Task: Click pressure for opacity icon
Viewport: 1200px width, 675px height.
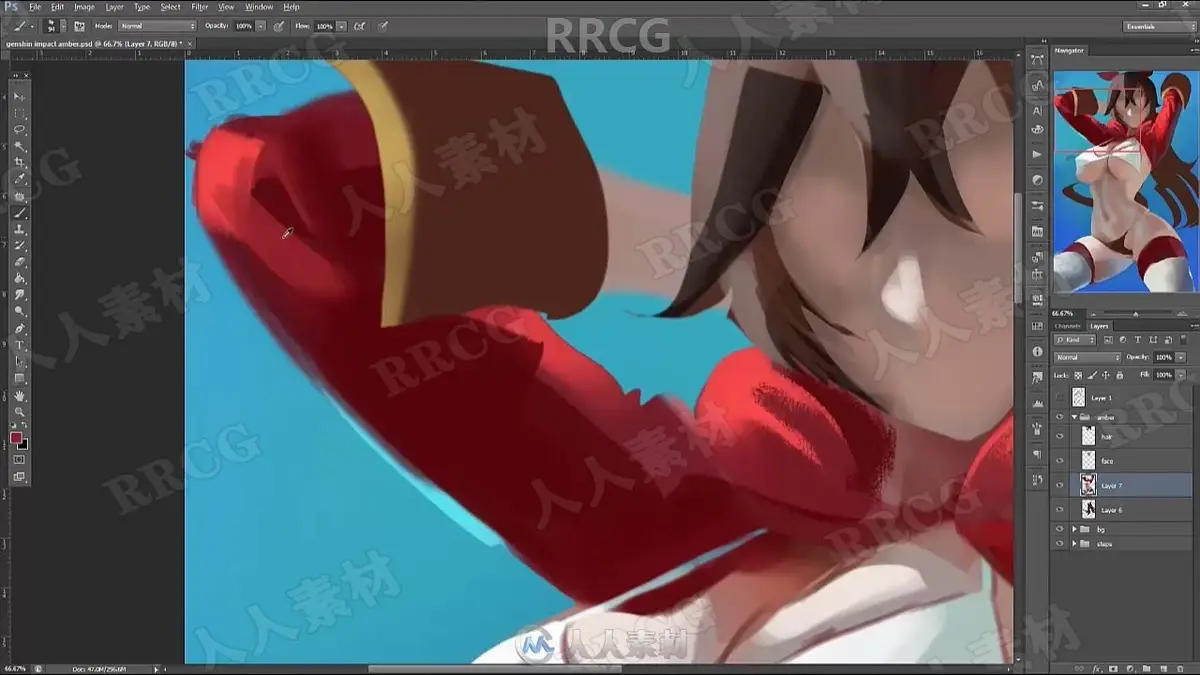Action: pyautogui.click(x=278, y=26)
